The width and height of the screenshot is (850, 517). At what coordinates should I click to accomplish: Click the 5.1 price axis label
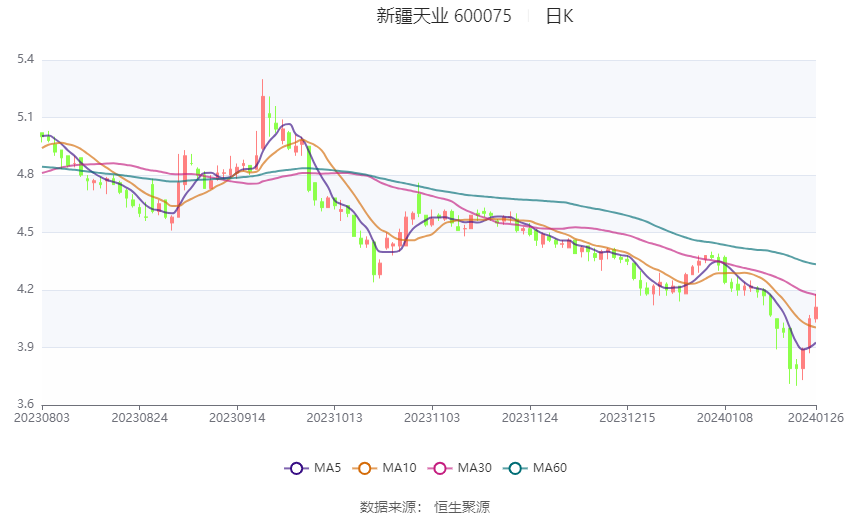click(25, 117)
